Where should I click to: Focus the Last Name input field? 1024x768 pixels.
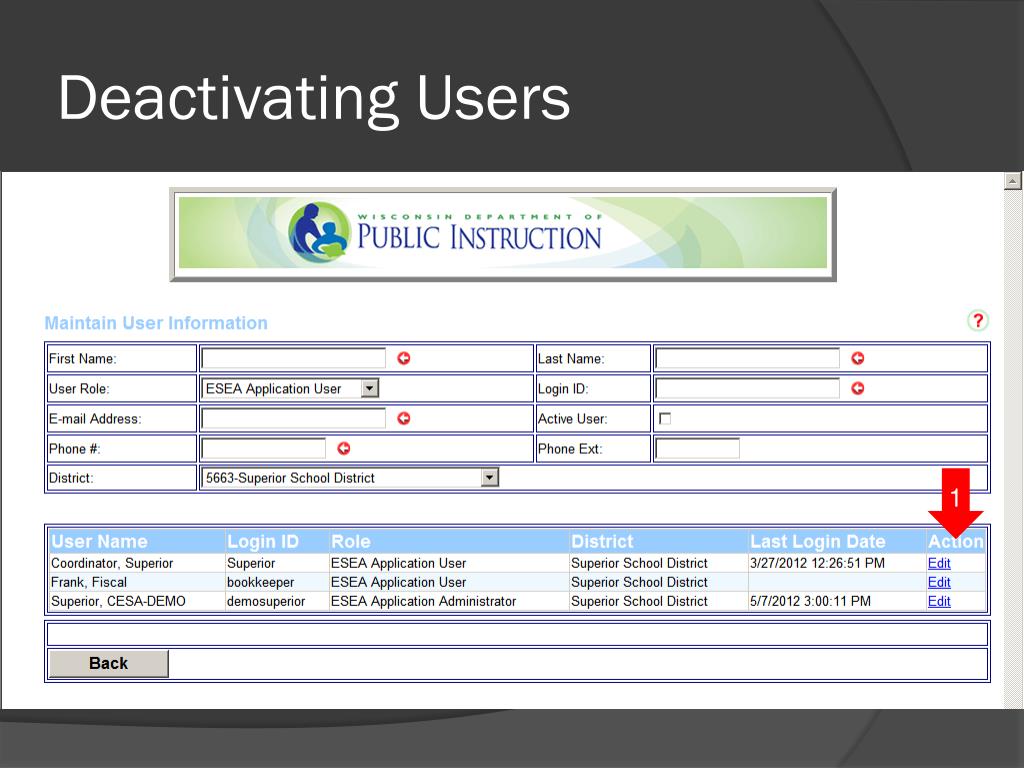click(x=747, y=358)
